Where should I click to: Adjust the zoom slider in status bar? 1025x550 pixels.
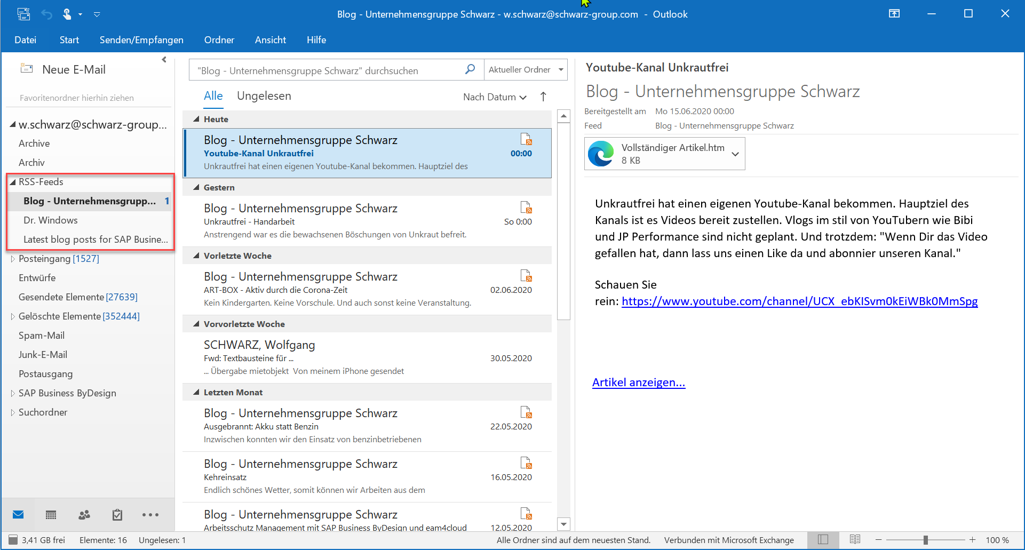(x=925, y=540)
